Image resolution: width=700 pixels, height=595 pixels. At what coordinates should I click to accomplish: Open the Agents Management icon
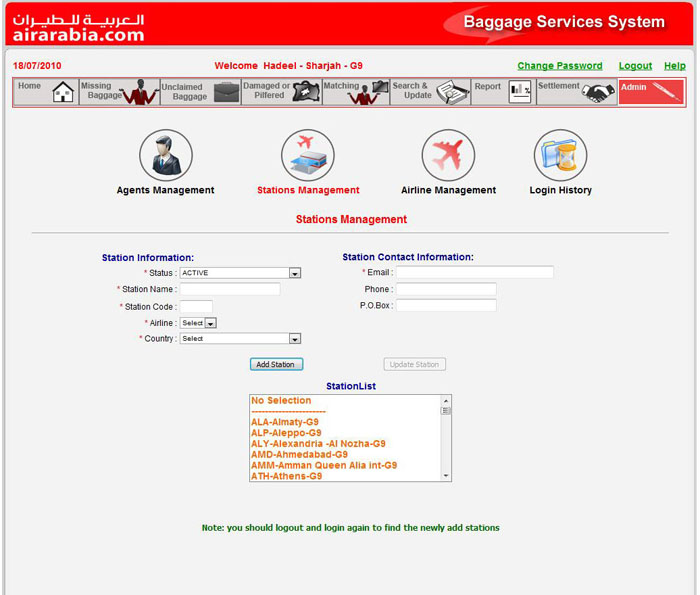[165, 155]
